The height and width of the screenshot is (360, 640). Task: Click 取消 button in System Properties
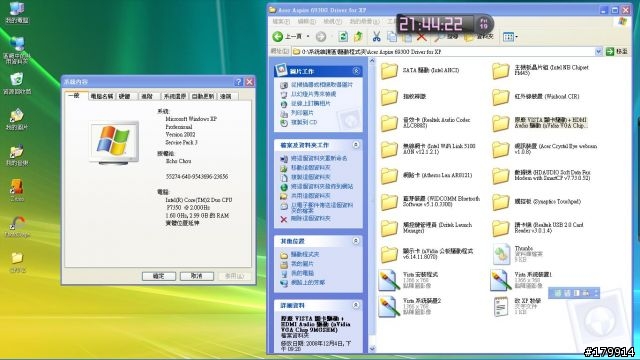point(197,276)
